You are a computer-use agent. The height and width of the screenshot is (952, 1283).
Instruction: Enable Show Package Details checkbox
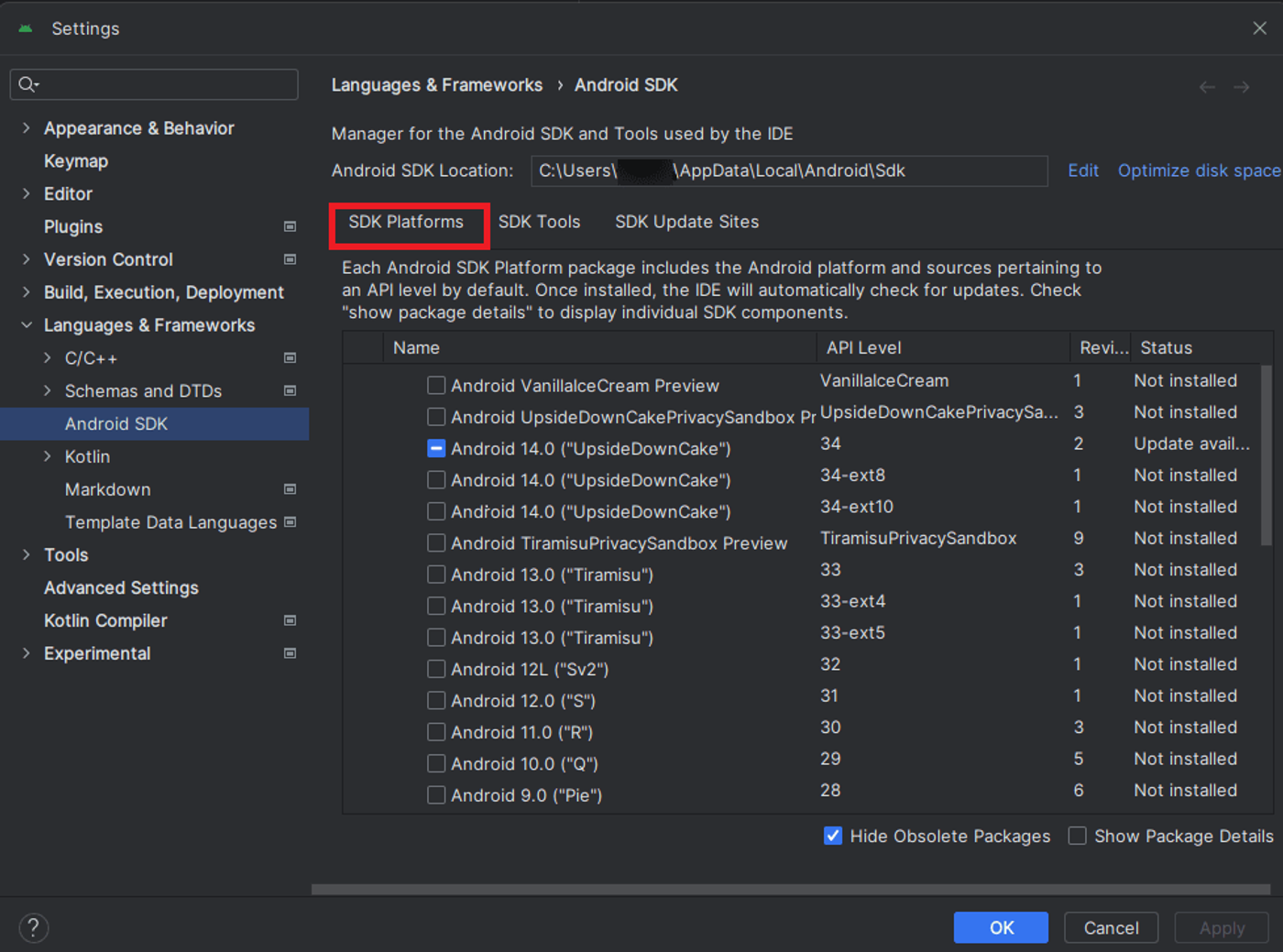(x=1078, y=836)
